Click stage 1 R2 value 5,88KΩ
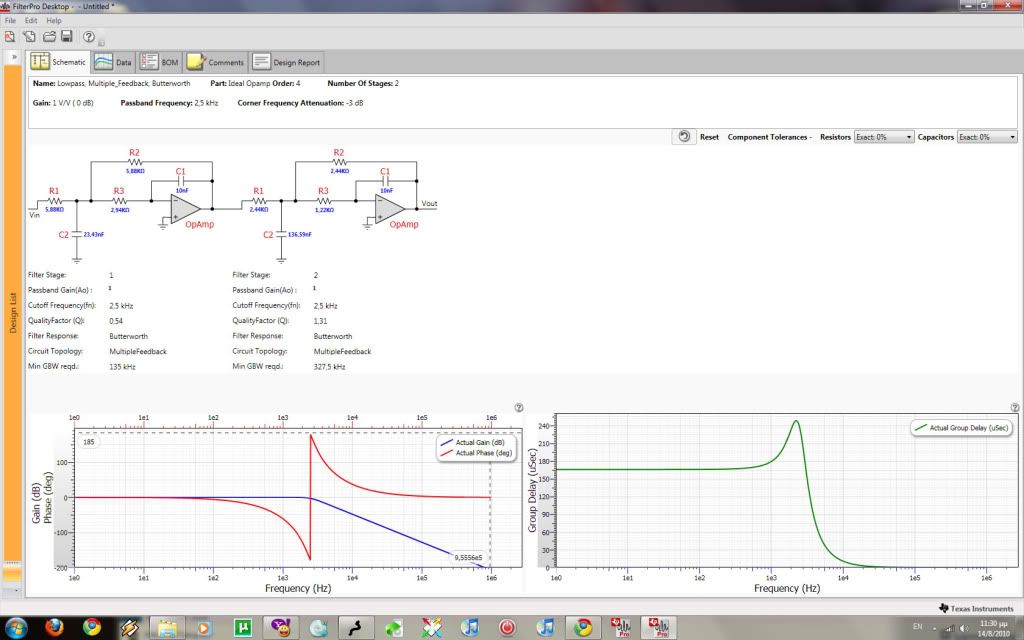This screenshot has width=1024, height=640. point(135,171)
